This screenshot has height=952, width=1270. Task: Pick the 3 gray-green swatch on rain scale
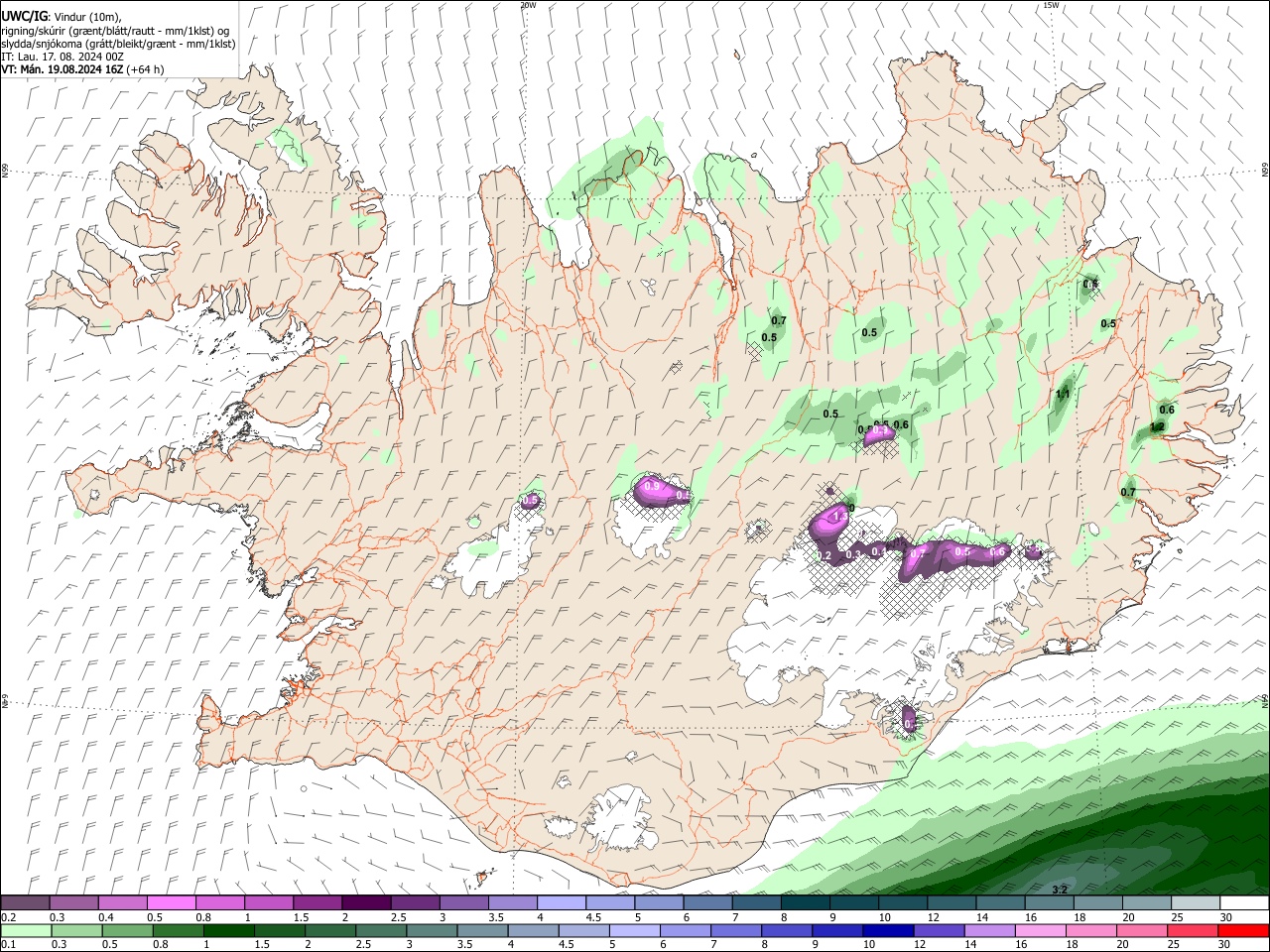tap(432, 931)
